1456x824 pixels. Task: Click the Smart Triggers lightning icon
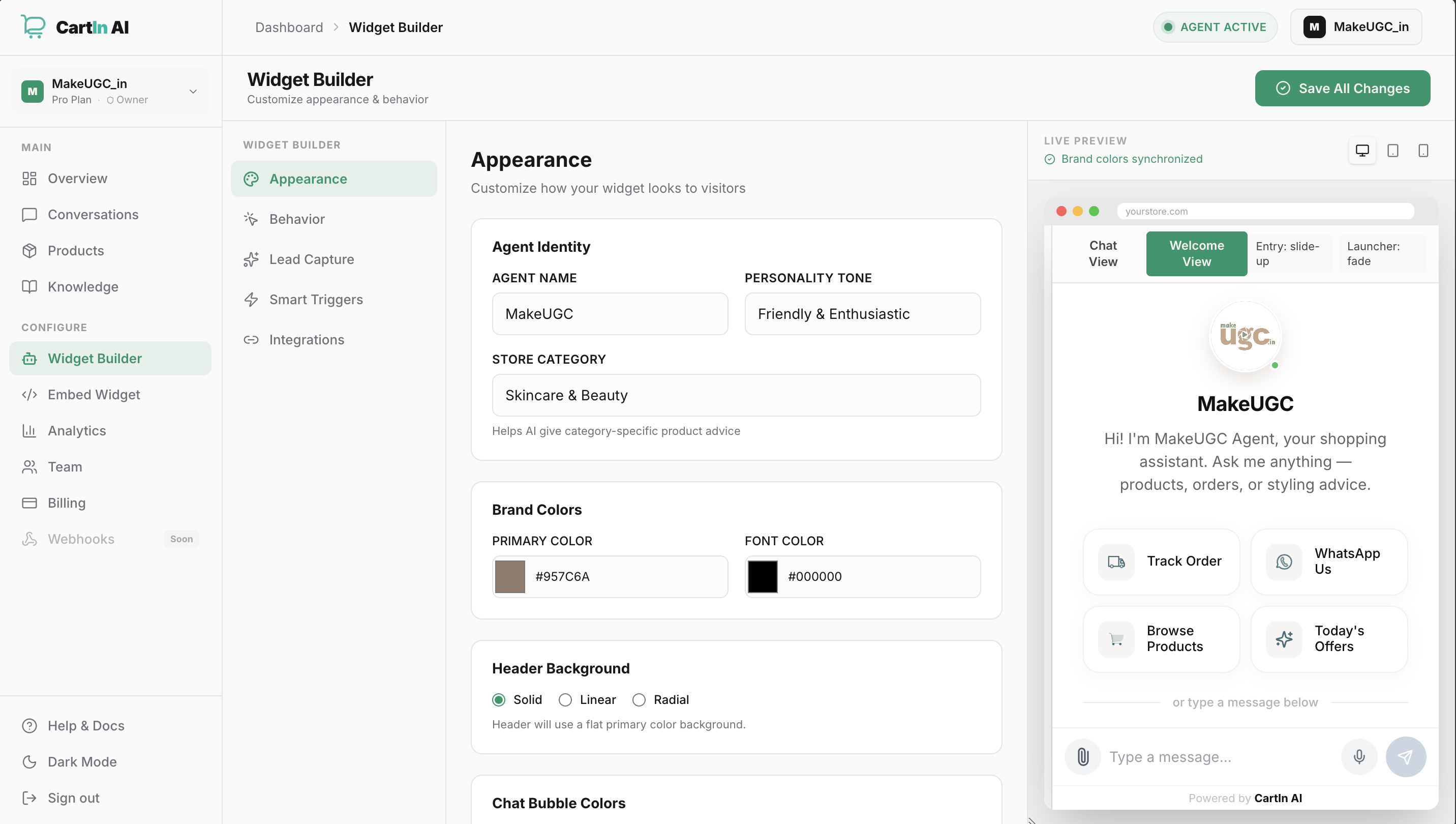coord(251,300)
